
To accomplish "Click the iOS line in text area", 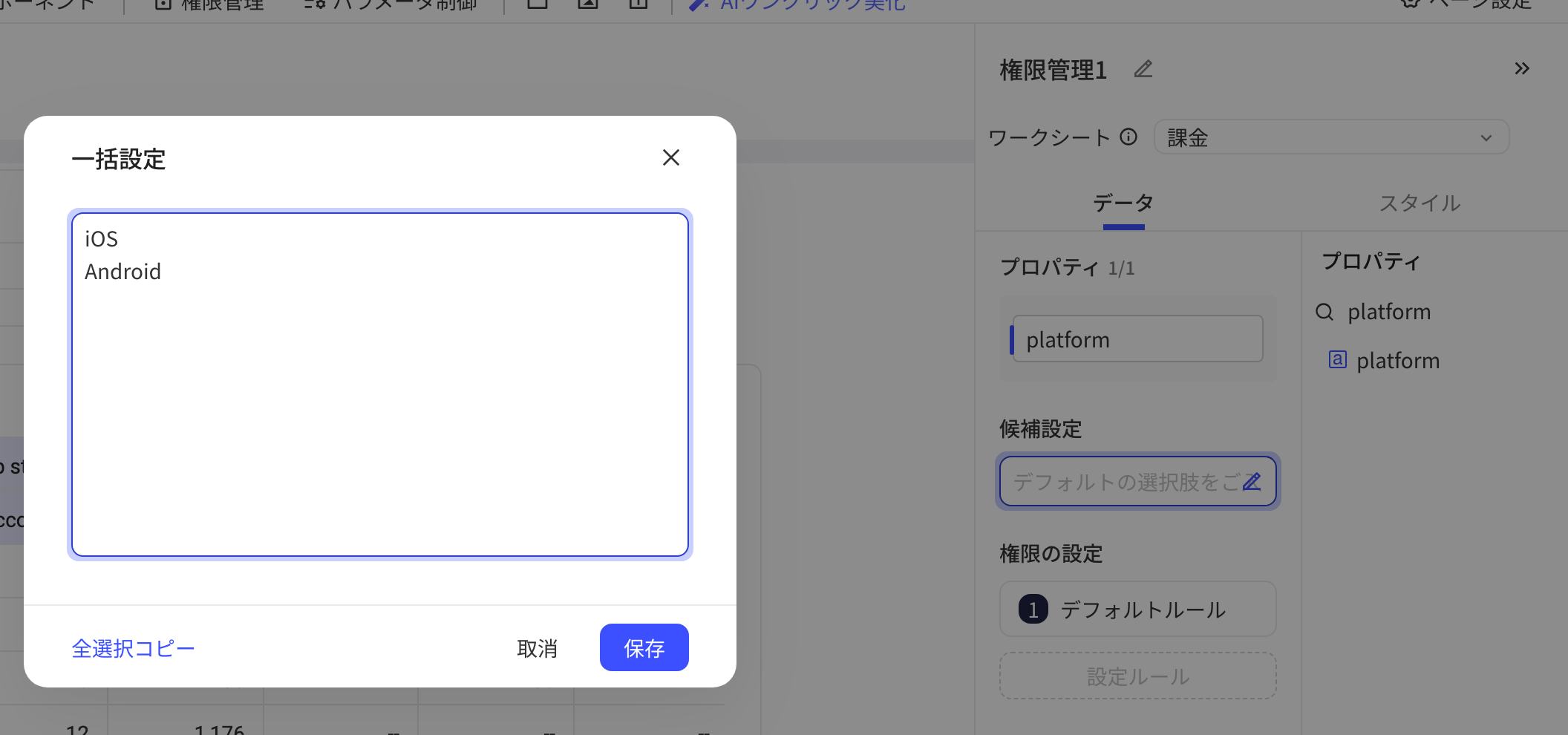I will [101, 239].
